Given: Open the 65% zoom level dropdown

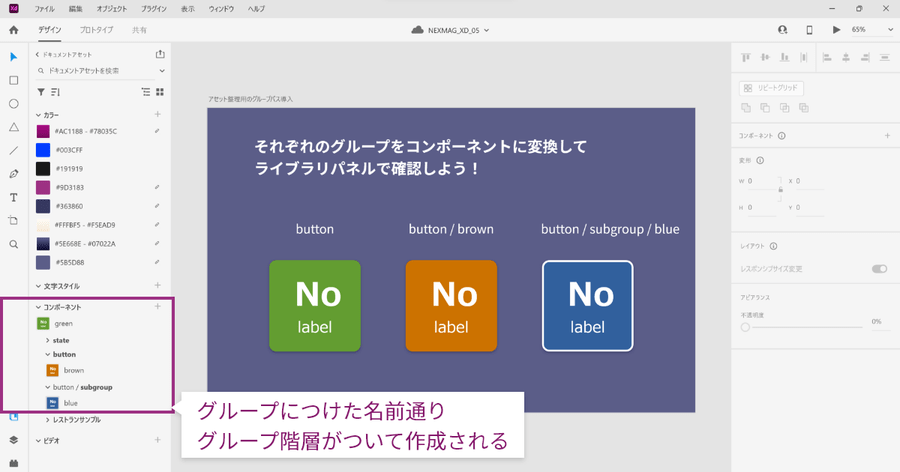Looking at the screenshot, I should (871, 30).
